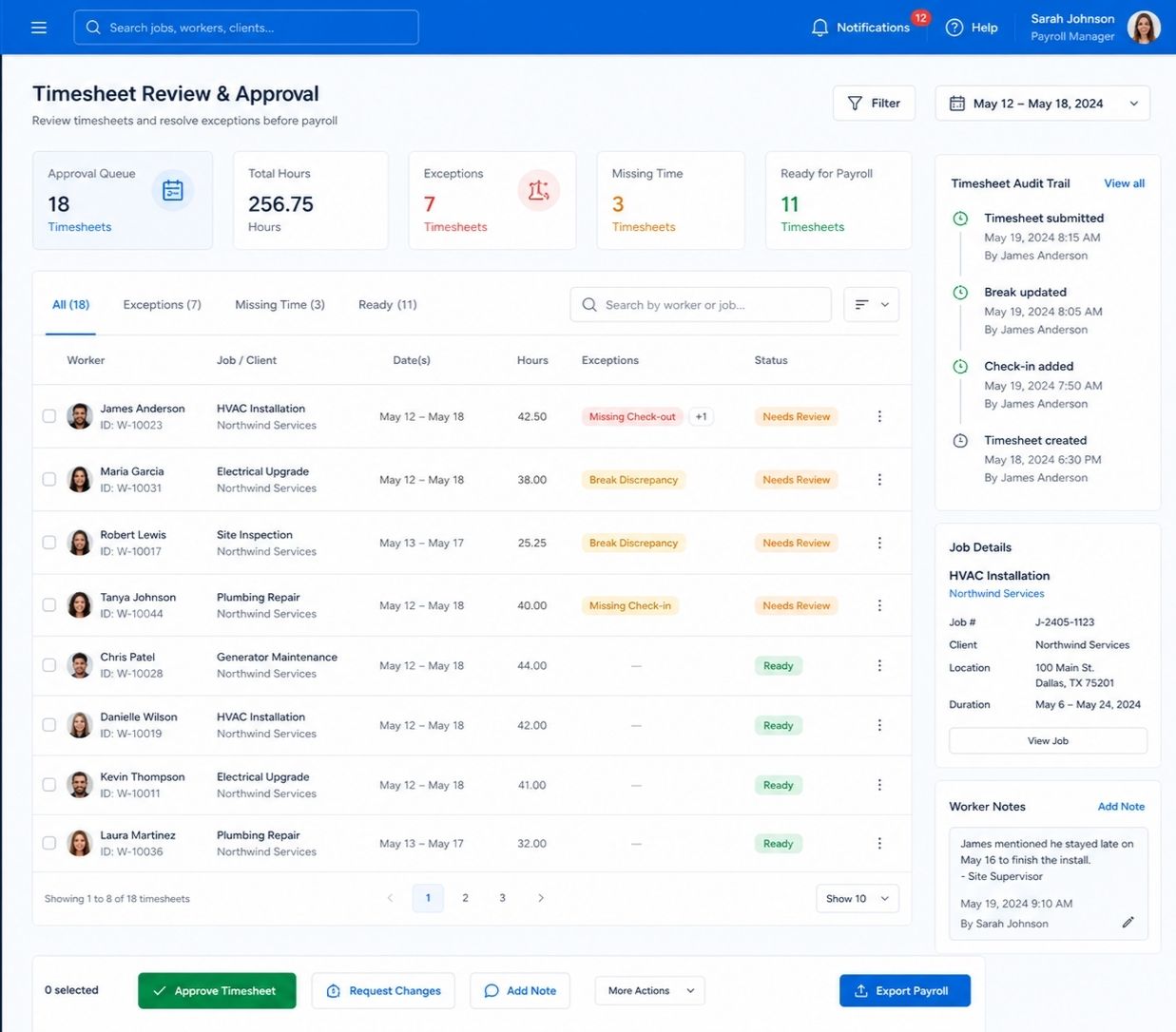The width and height of the screenshot is (1176, 1032).
Task: Click James Anderson's avatar in table
Action: [80, 416]
